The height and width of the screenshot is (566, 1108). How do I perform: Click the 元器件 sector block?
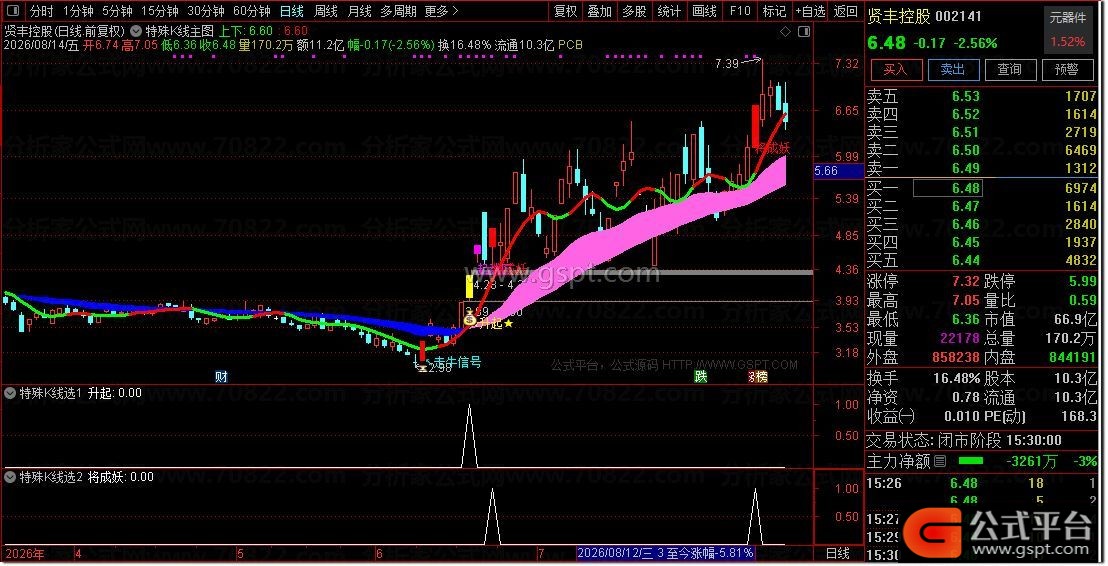click(x=1068, y=18)
